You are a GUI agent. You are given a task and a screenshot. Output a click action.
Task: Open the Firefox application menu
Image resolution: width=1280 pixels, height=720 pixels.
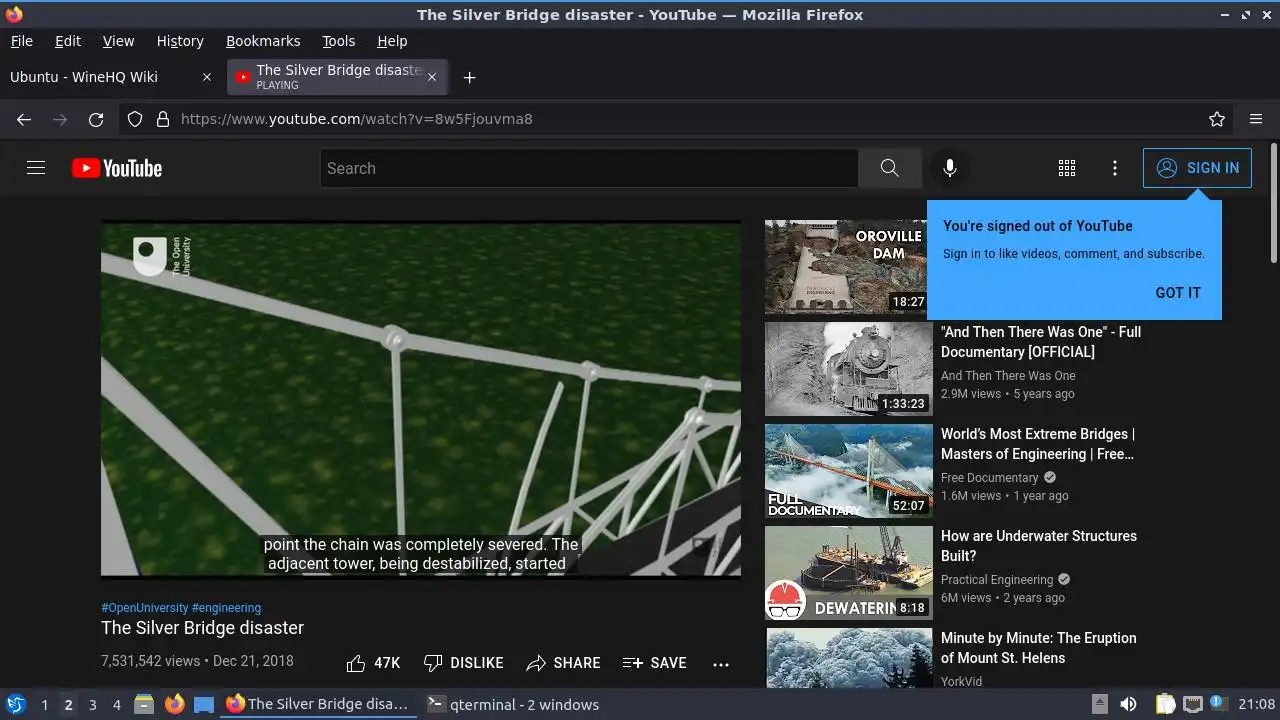coord(1256,119)
